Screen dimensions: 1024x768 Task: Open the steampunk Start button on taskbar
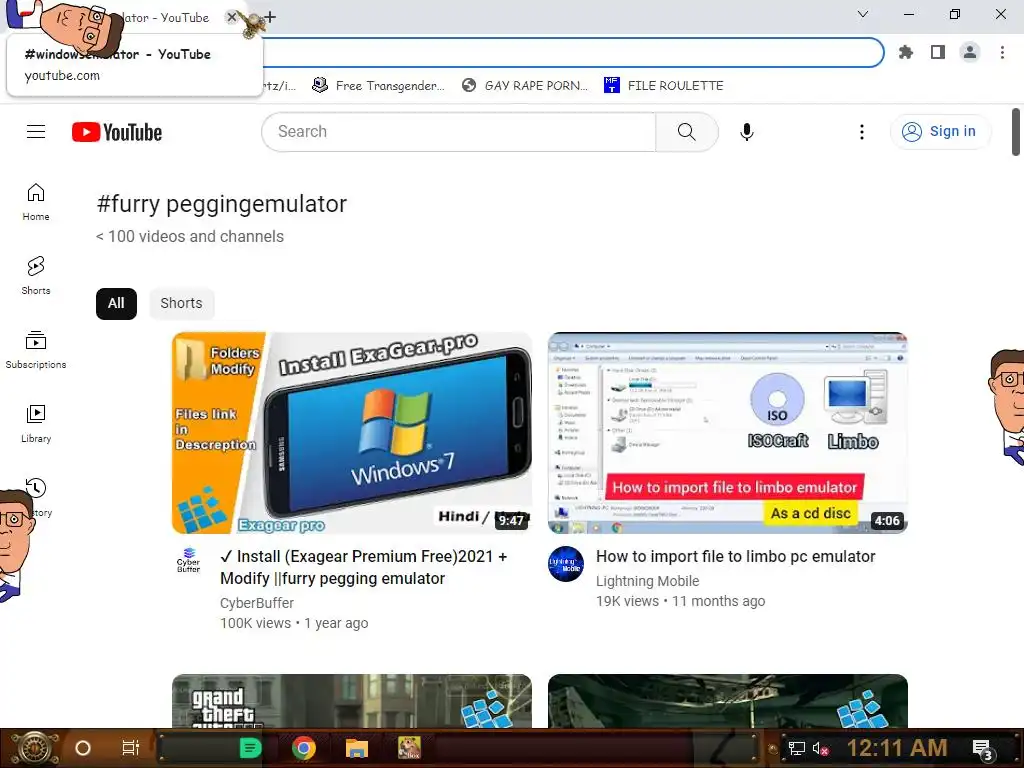point(34,748)
